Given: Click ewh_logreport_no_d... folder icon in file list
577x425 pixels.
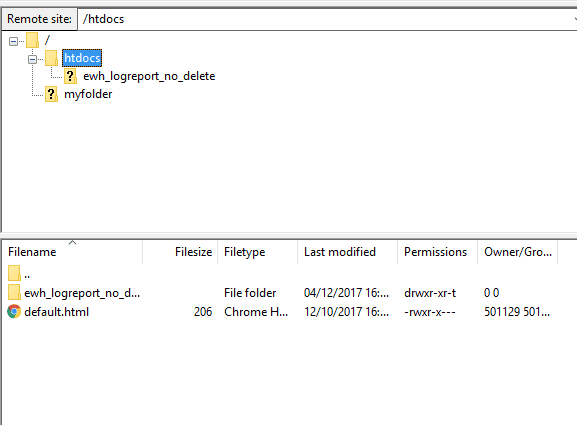Looking at the screenshot, I should [14, 292].
